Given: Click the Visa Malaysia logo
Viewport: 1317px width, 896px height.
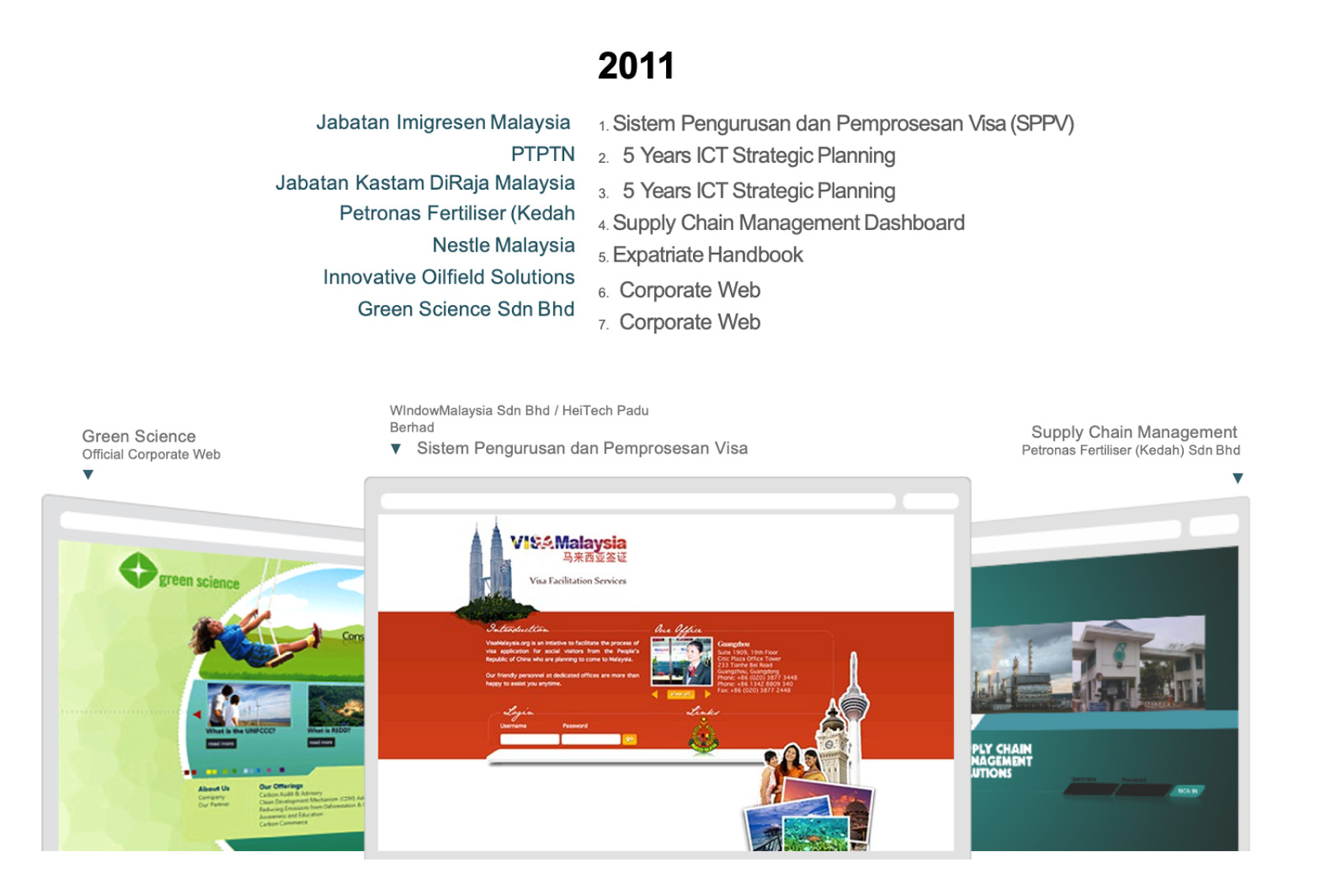Looking at the screenshot, I should (568, 548).
